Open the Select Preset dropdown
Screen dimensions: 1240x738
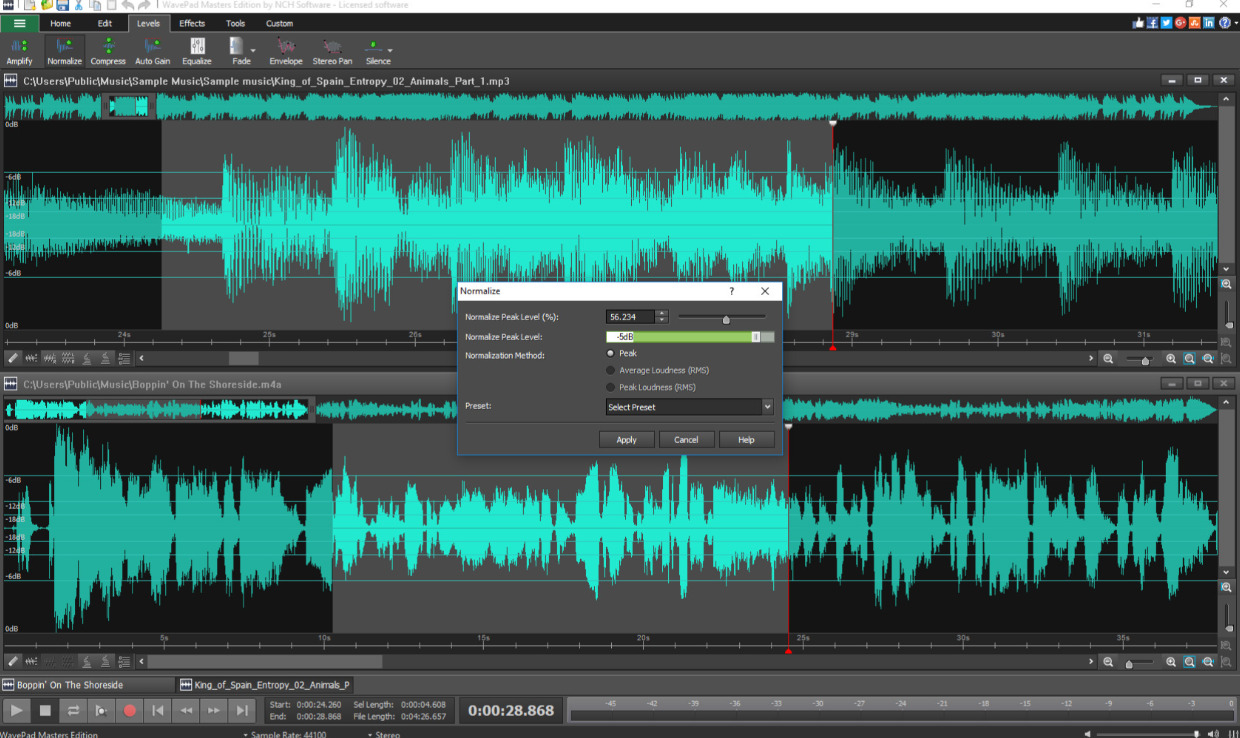[x=690, y=407]
